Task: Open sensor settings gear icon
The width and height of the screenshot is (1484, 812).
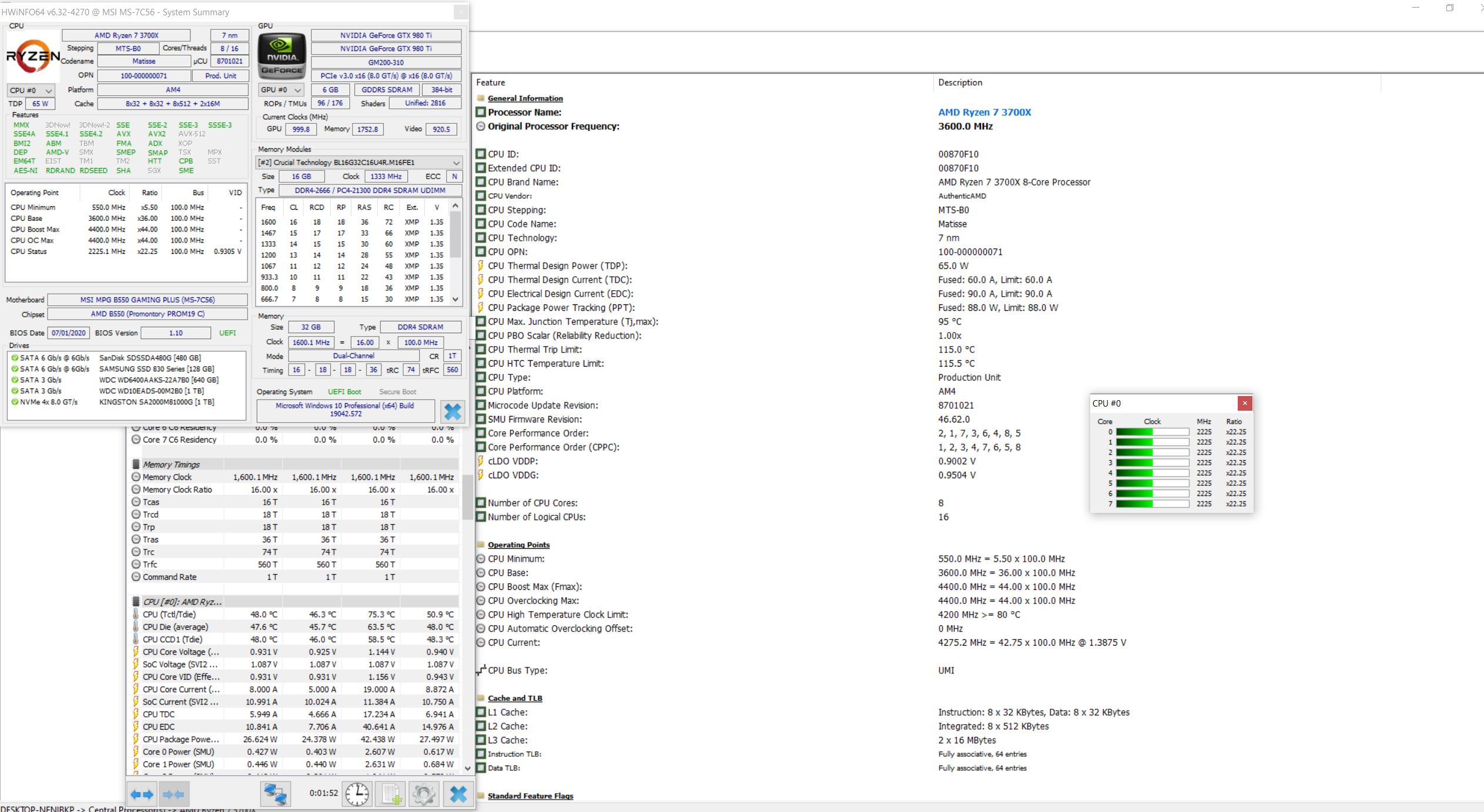Action: point(424,794)
